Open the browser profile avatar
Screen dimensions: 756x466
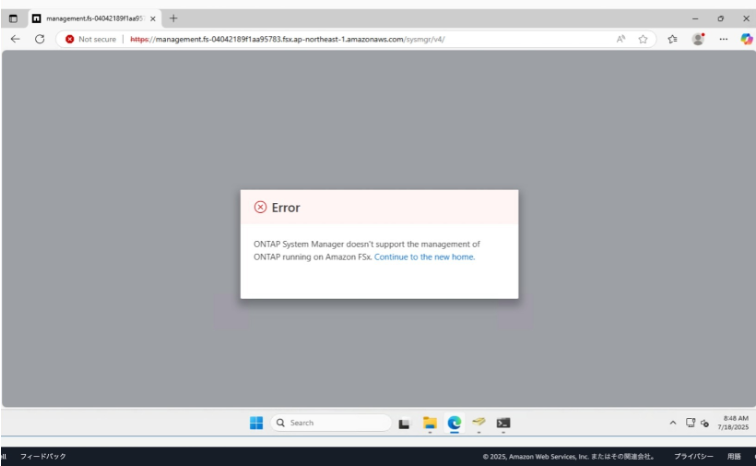pyautogui.click(x=698, y=39)
